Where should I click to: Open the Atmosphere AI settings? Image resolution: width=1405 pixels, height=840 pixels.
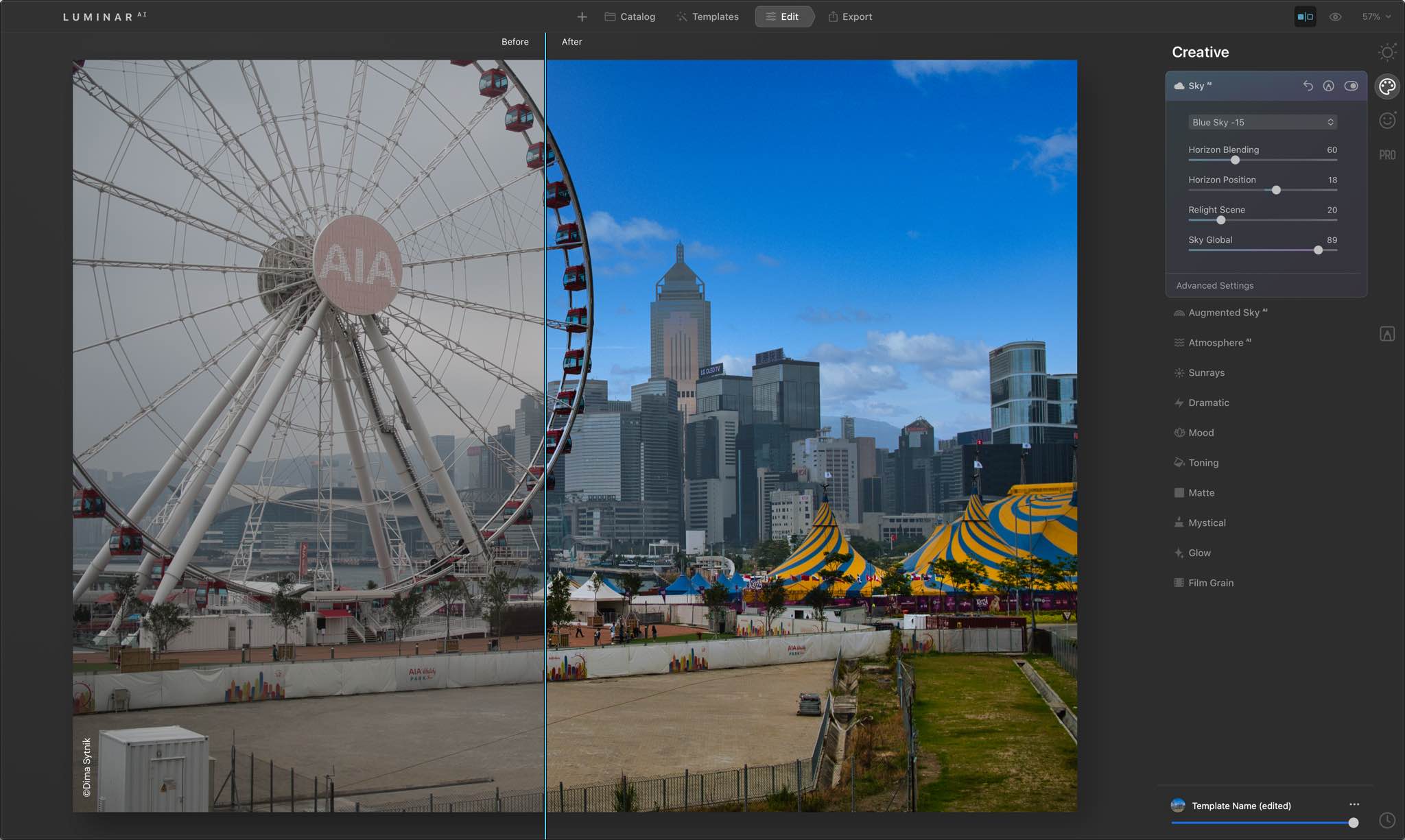point(1219,342)
